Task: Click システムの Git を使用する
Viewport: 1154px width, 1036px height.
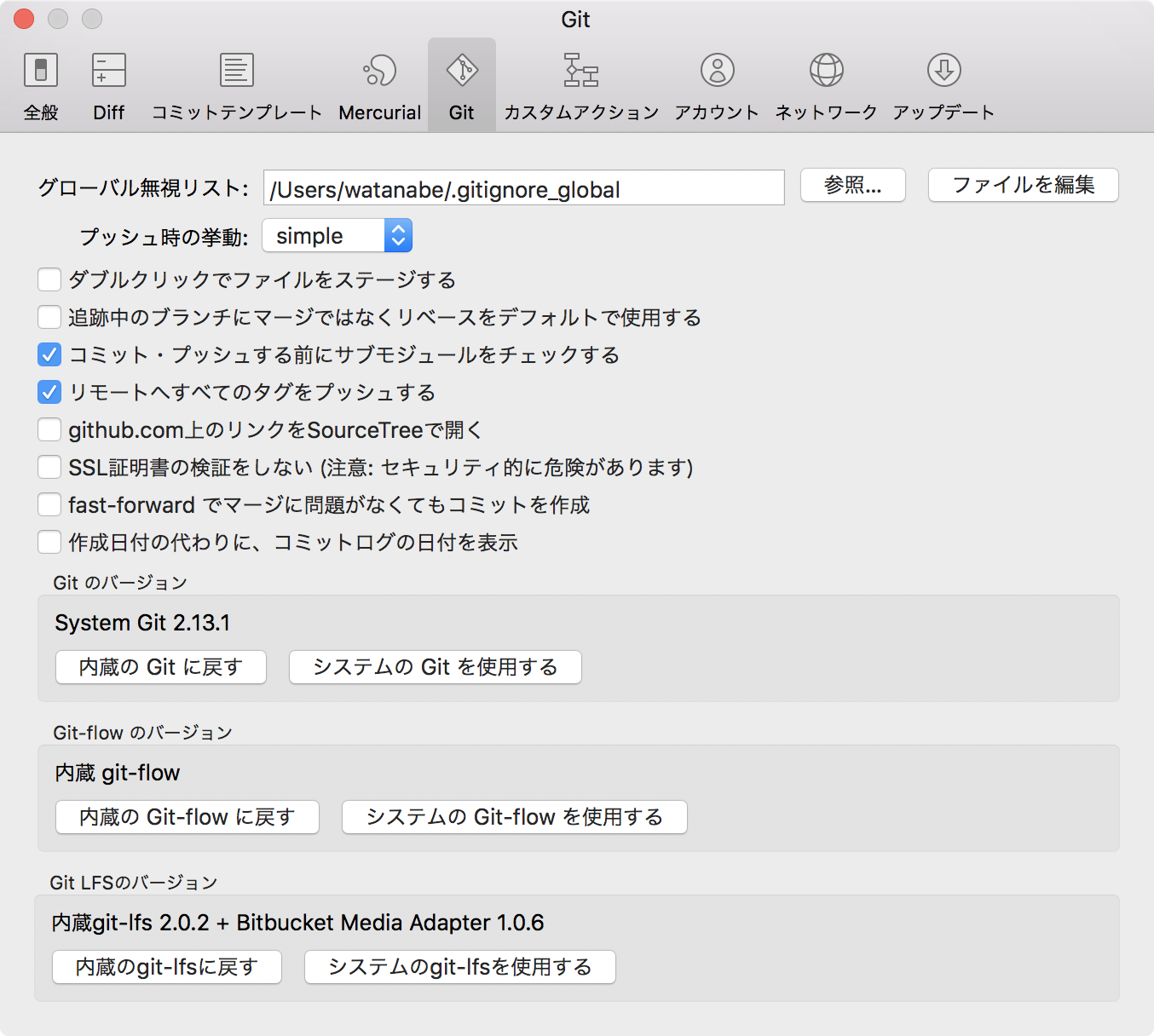Action: click(435, 667)
